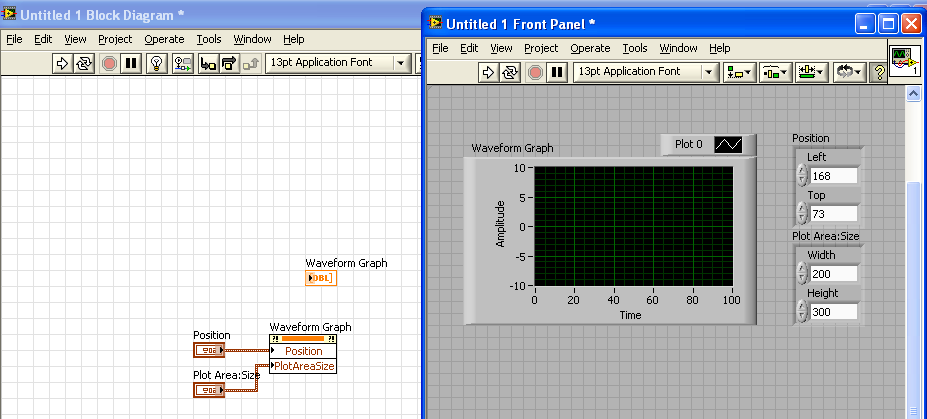This screenshot has width=927, height=419.
Task: Open Edit menu in Block Diagram
Action: click(43, 39)
